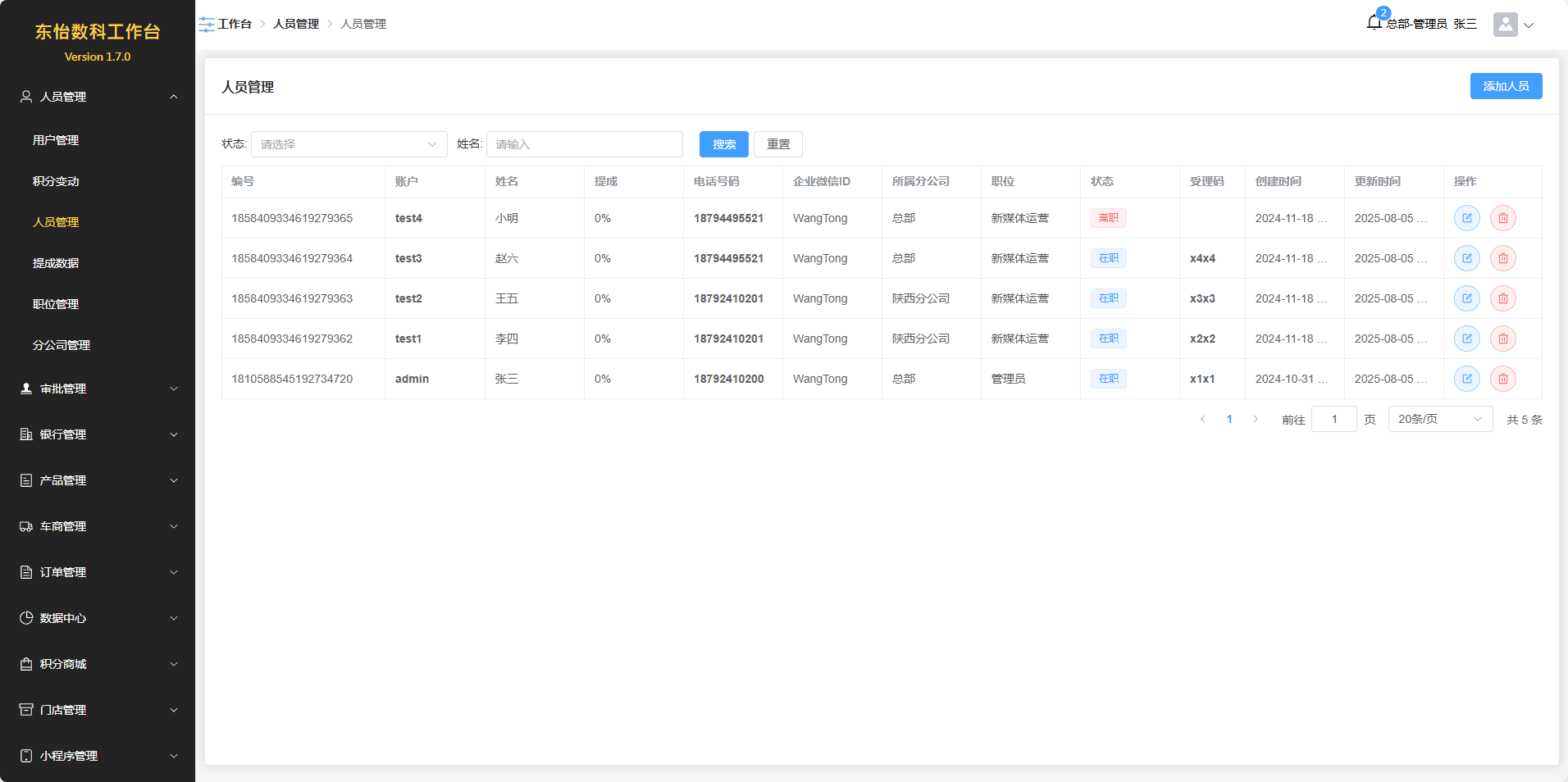Focus the 姓名 search input field
1568x782 pixels.
[x=584, y=144]
